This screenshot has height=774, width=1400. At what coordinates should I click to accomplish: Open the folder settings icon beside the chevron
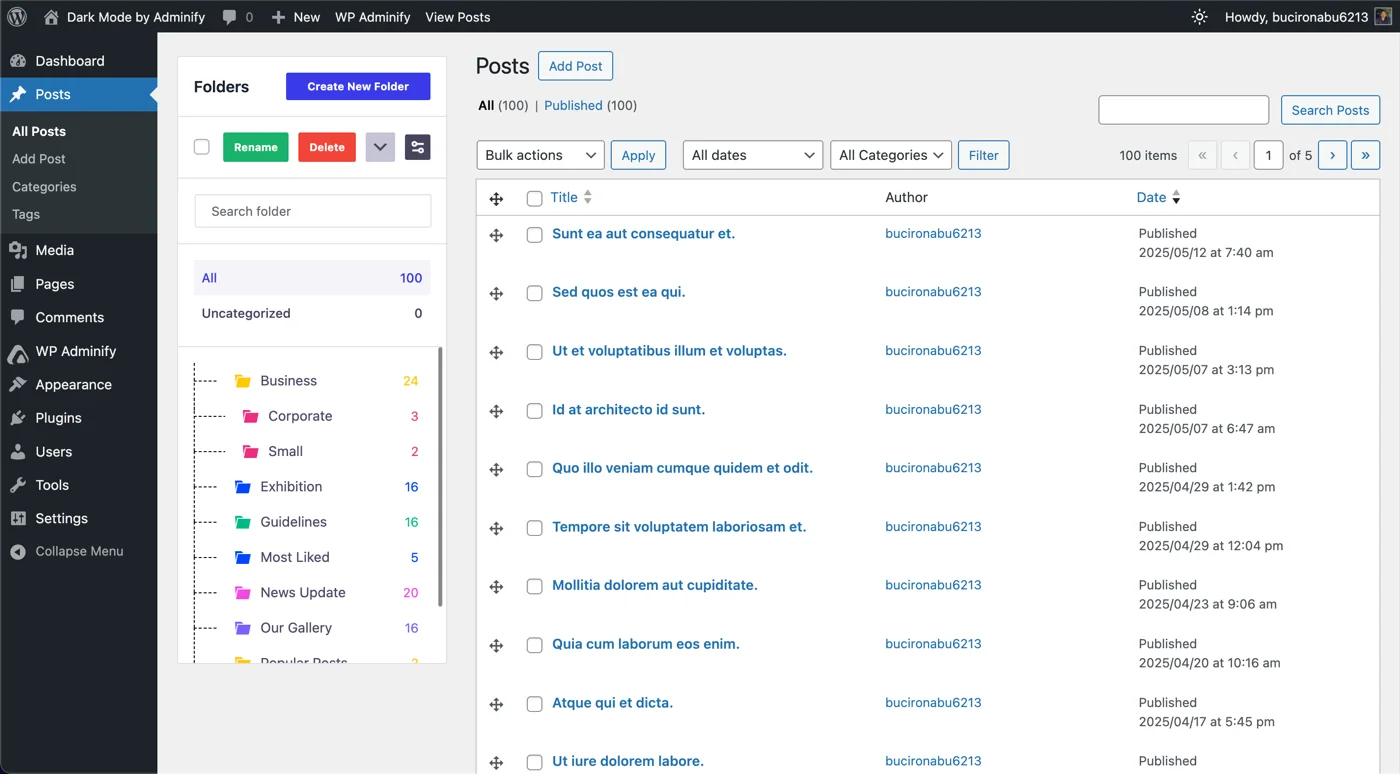point(417,146)
